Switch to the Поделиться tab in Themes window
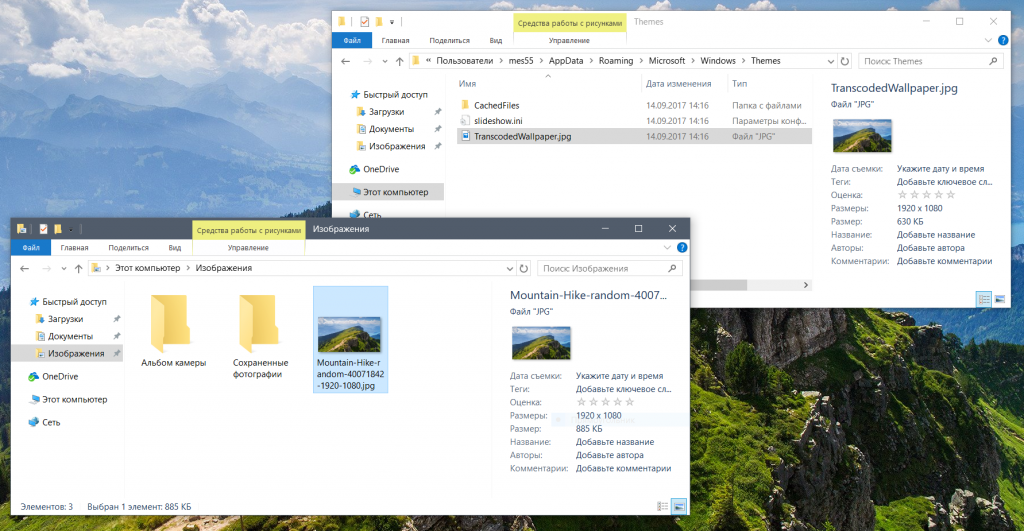Image resolution: width=1024 pixels, height=531 pixels. tap(449, 40)
